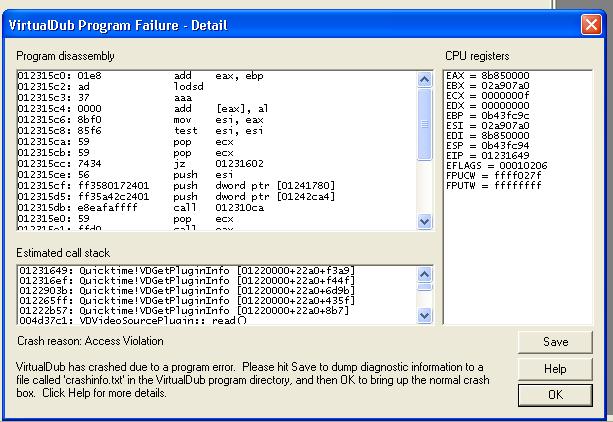Viewport: 613px width, 422px height.
Task: Click the EDI = 8b850000 register line
Action: click(x=488, y=135)
